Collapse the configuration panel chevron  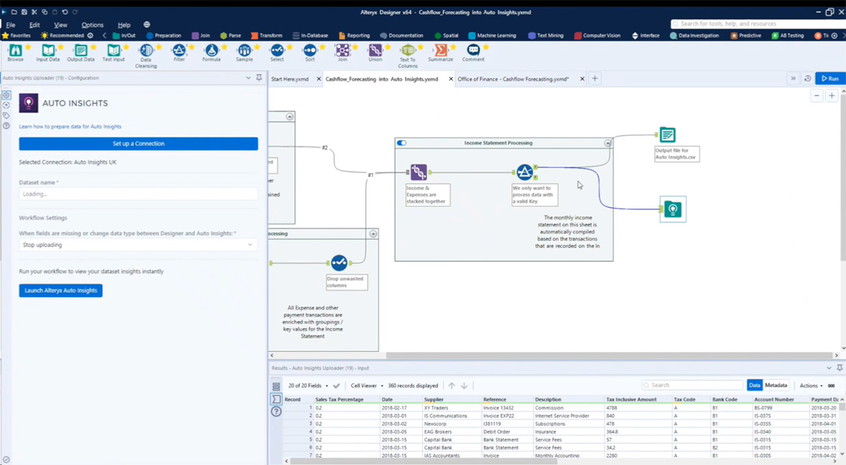[x=248, y=78]
